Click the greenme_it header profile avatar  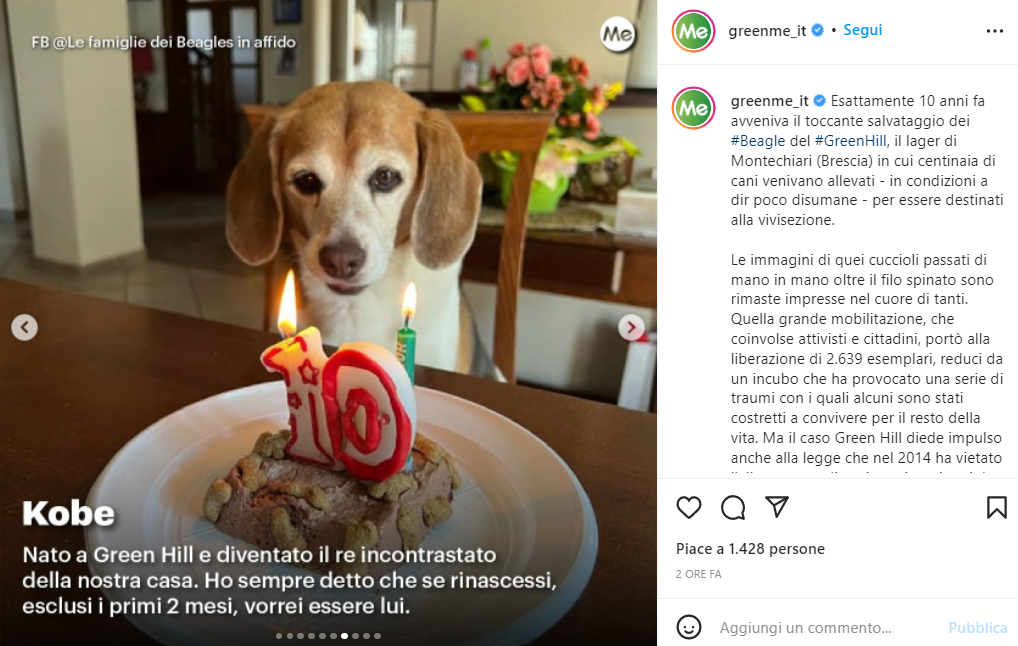[691, 31]
